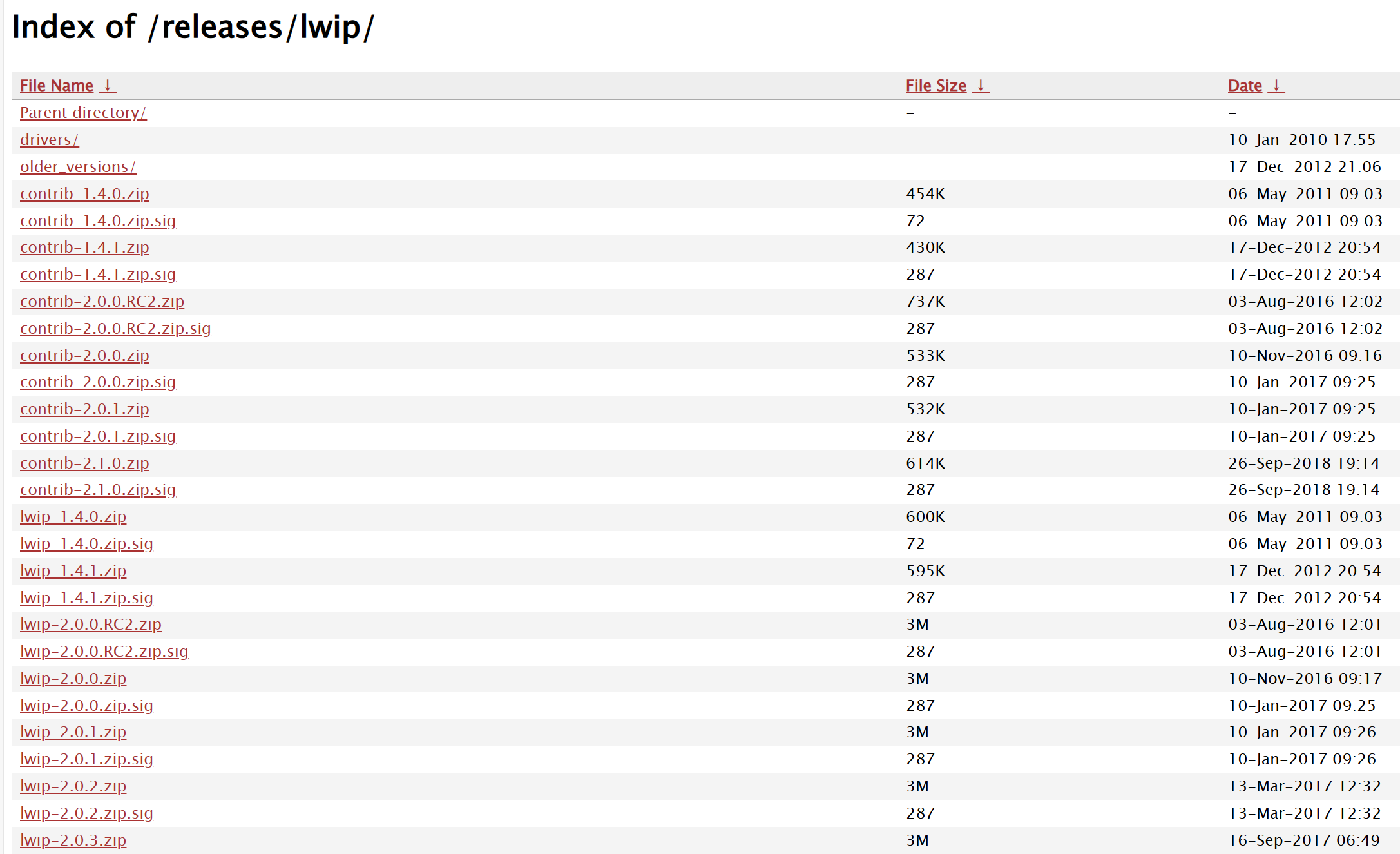1400x854 pixels.
Task: Go to Parent directory
Action: click(83, 113)
